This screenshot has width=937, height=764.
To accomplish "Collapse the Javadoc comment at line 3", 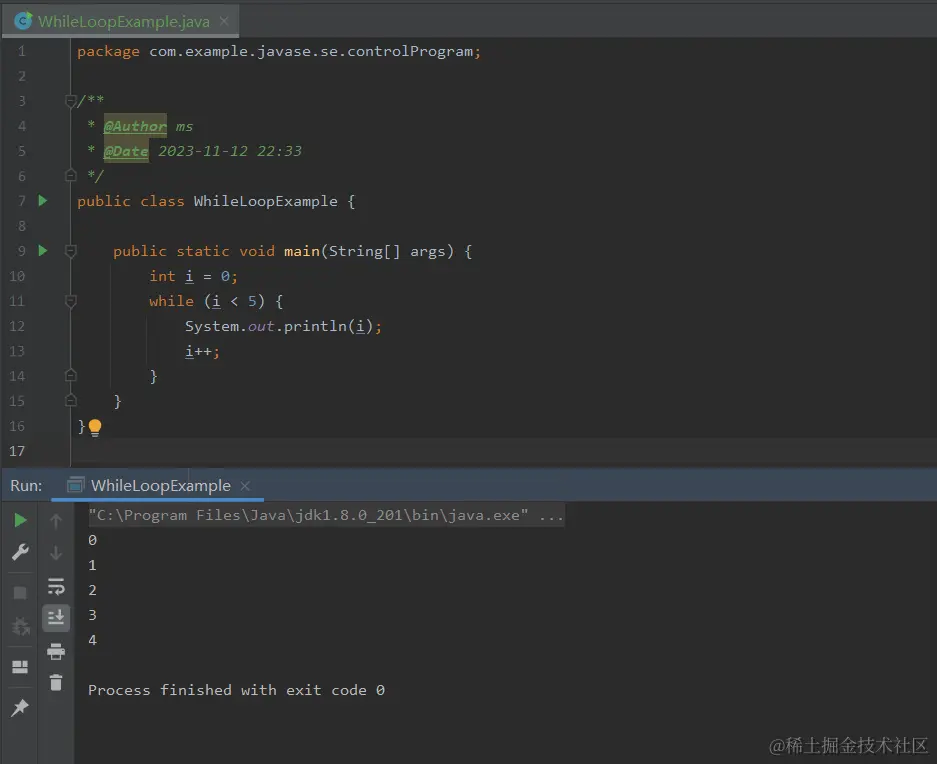I will coord(71,100).
